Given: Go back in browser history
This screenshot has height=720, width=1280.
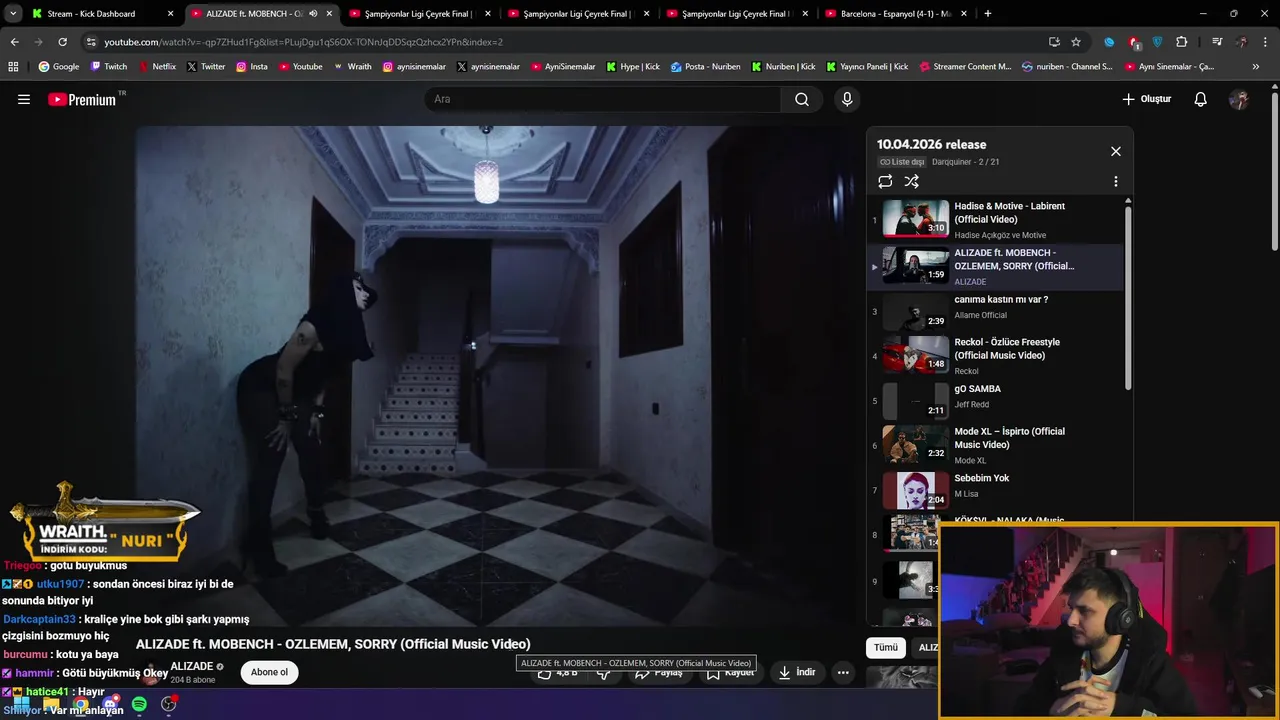Looking at the screenshot, I should click(x=14, y=42).
